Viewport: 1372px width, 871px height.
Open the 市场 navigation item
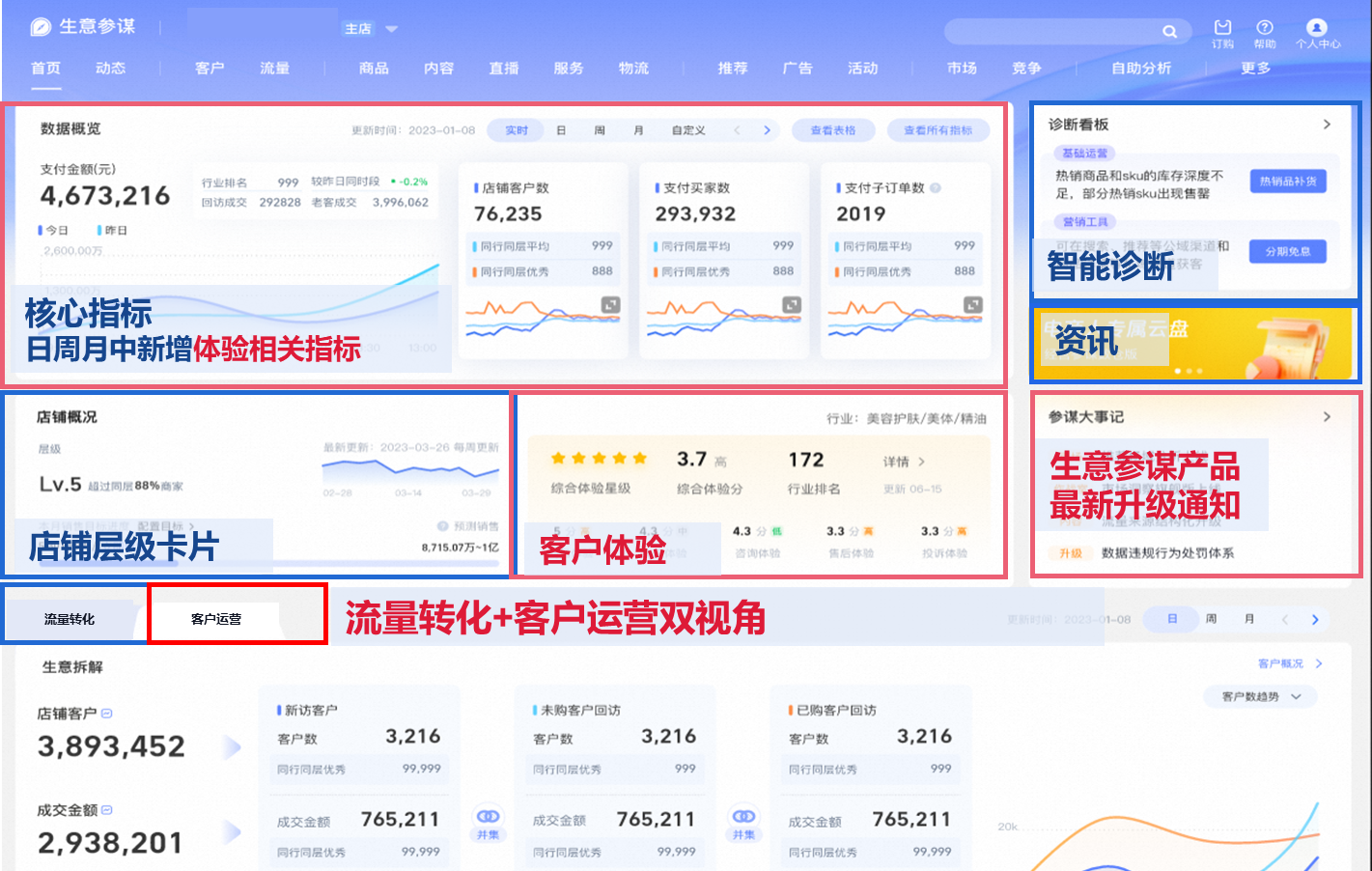(x=962, y=69)
